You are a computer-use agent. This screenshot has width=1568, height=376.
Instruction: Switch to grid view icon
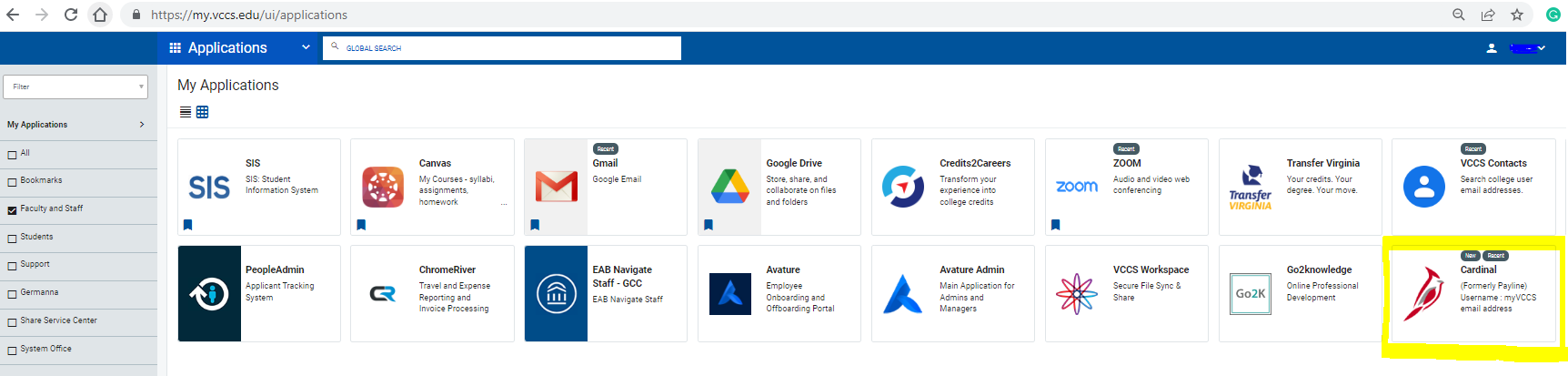tap(203, 112)
